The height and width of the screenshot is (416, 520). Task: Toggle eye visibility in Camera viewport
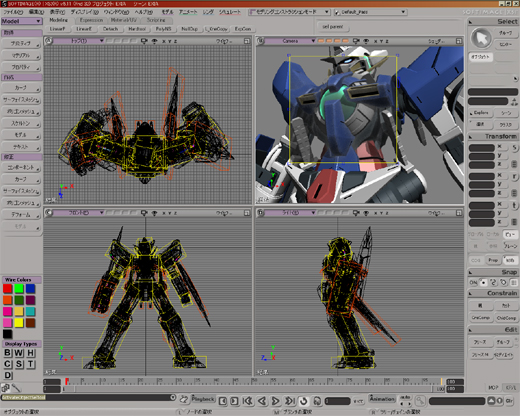coord(366,41)
